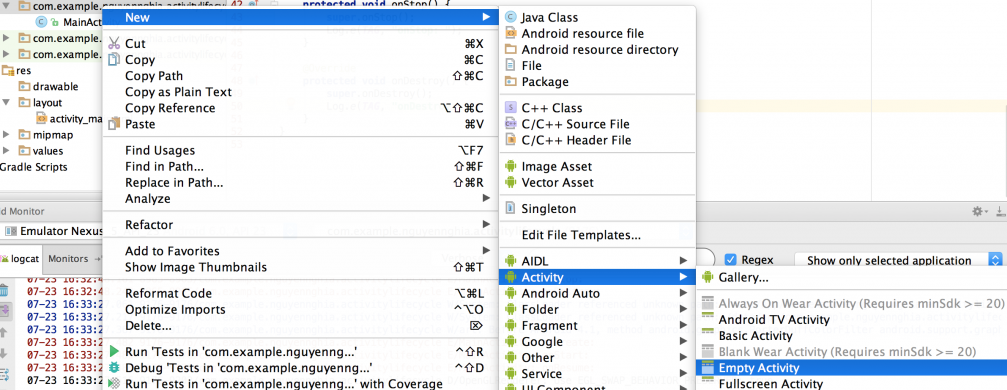Select drawable folder in project tree

point(55,87)
